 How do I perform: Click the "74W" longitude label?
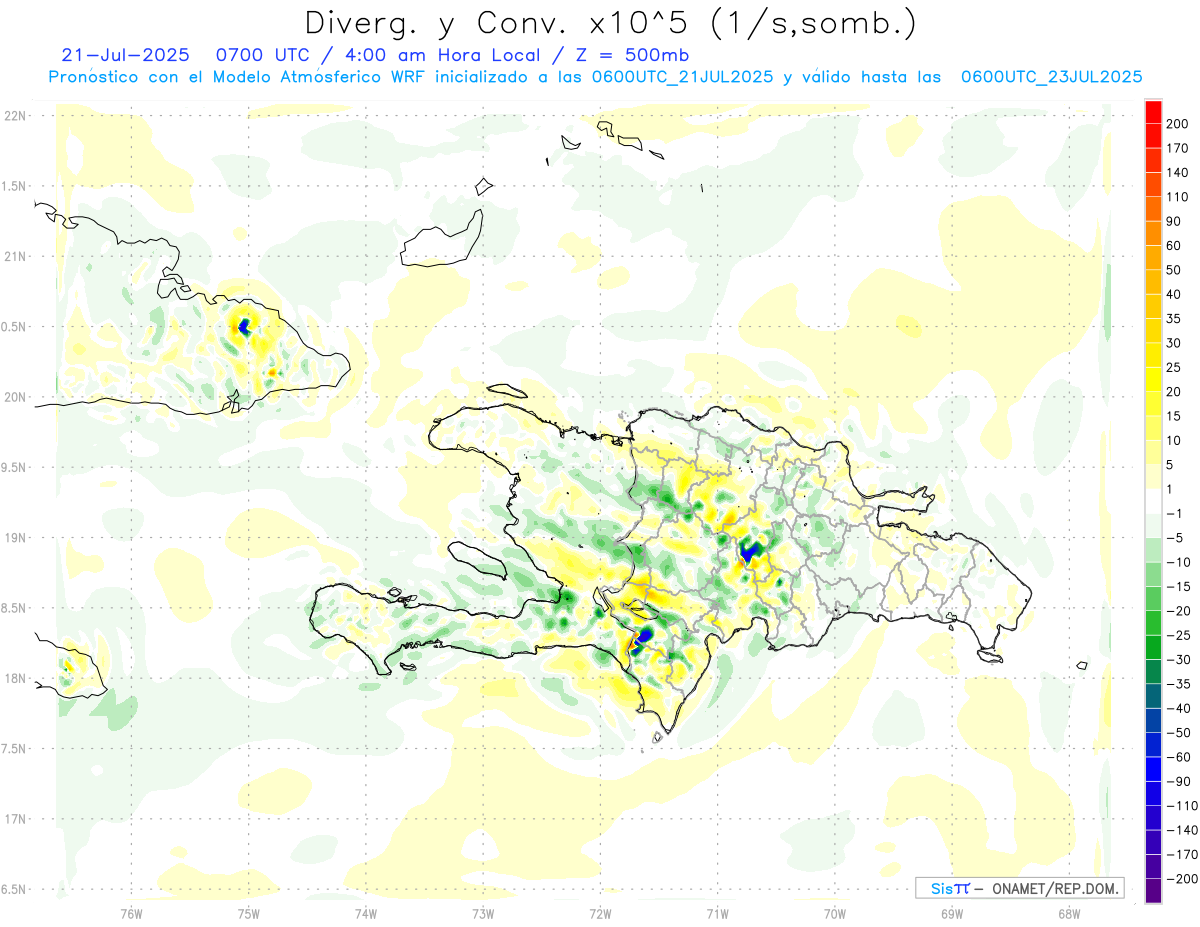coord(366,913)
